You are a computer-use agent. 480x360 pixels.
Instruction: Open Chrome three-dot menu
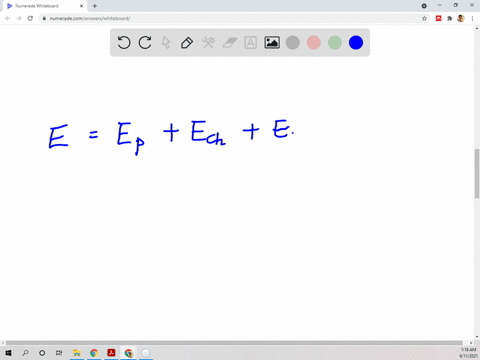[472, 18]
